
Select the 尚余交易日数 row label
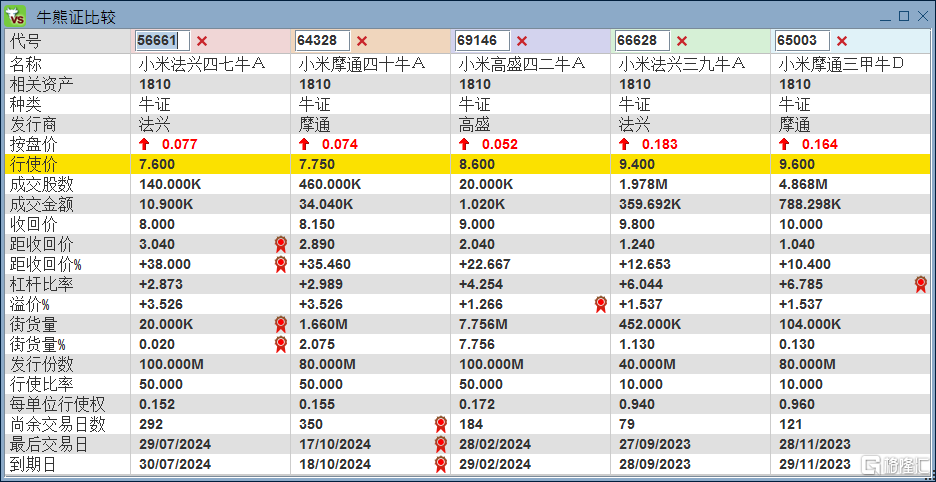(x=58, y=425)
